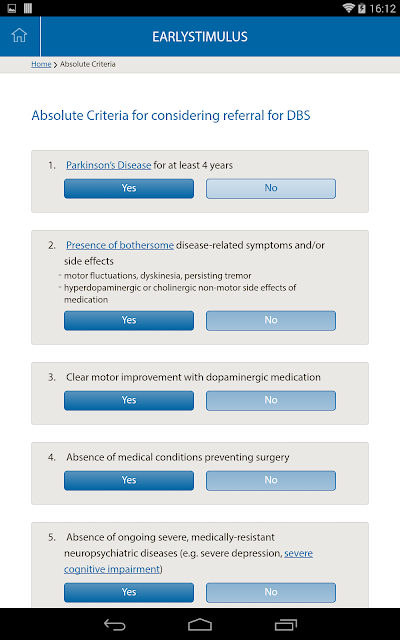The height and width of the screenshot is (640, 400).
Task: Tap the Android back navigation icon
Action: pyautogui.click(x=115, y=624)
